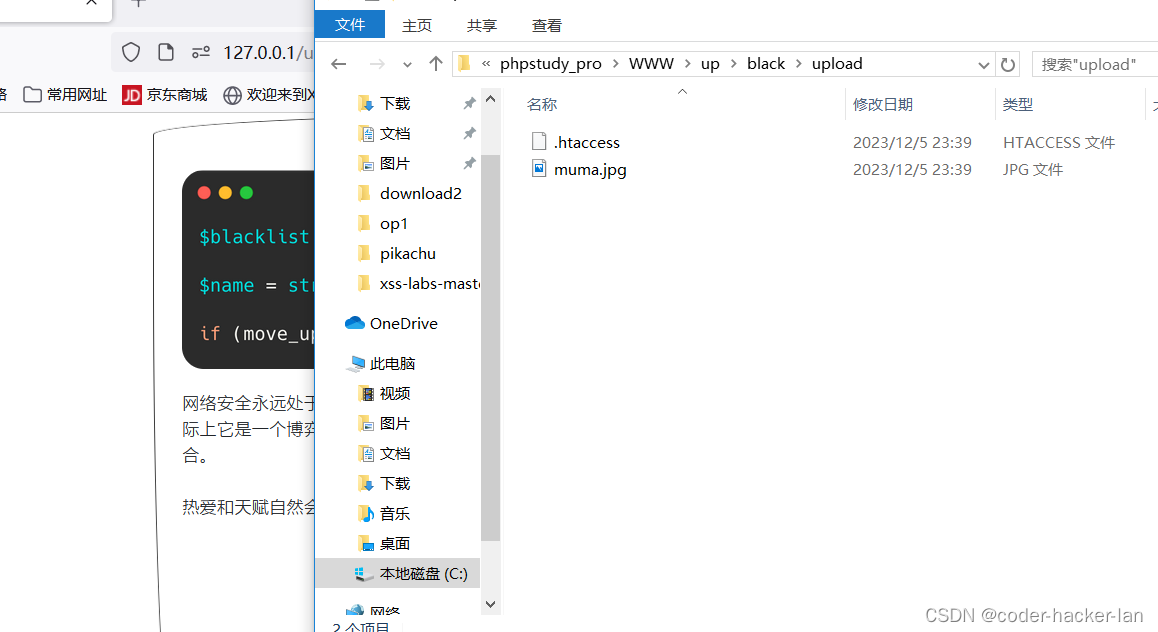Click the 本地磁盘 (C:) drive icon
Viewport: 1158px width, 632px height.
coord(363,574)
